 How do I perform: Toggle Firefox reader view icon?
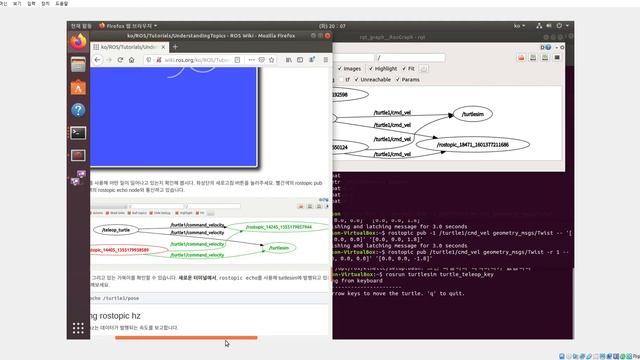pyautogui.click(x=237, y=60)
